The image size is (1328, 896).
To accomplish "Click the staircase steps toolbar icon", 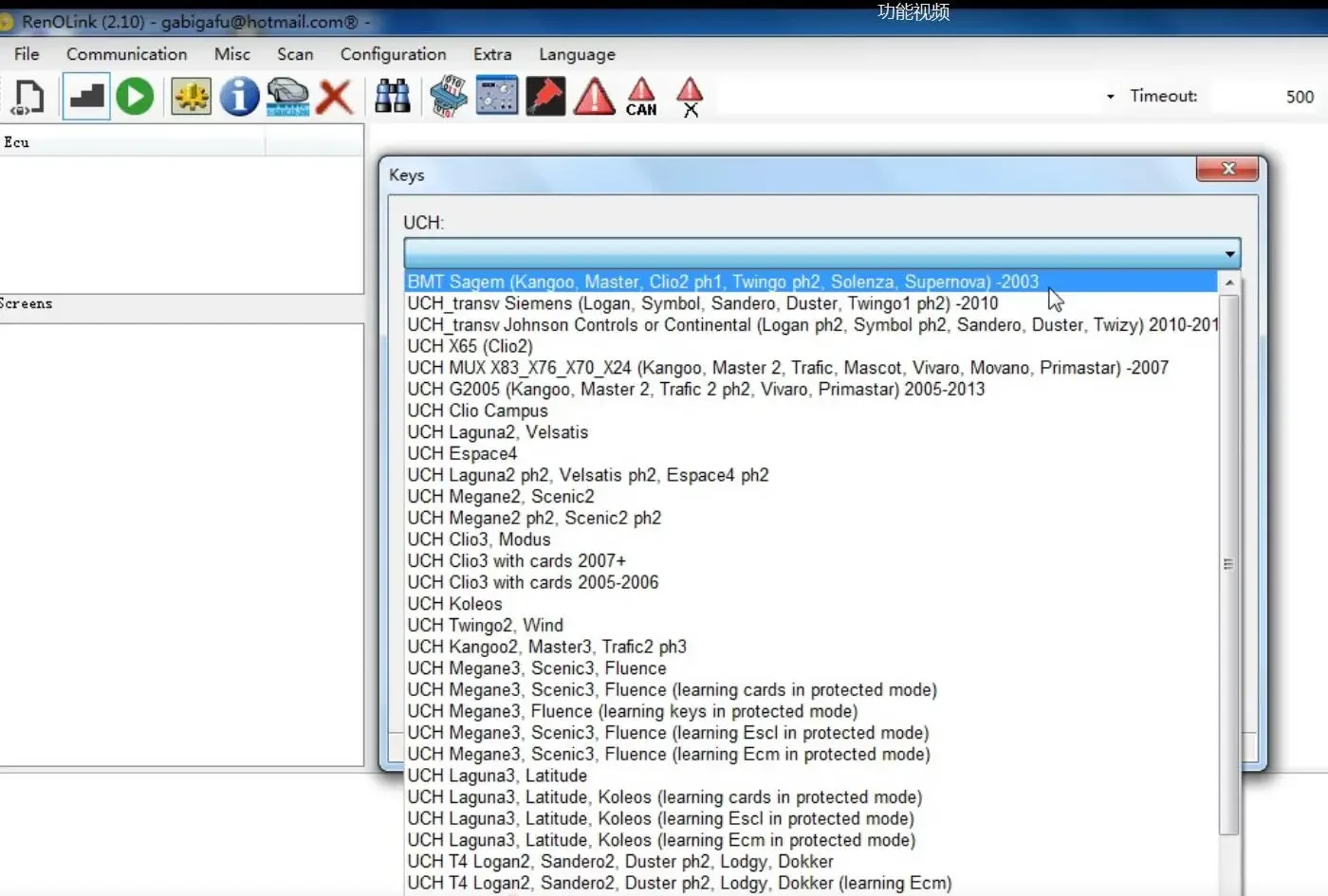I will coord(86,97).
